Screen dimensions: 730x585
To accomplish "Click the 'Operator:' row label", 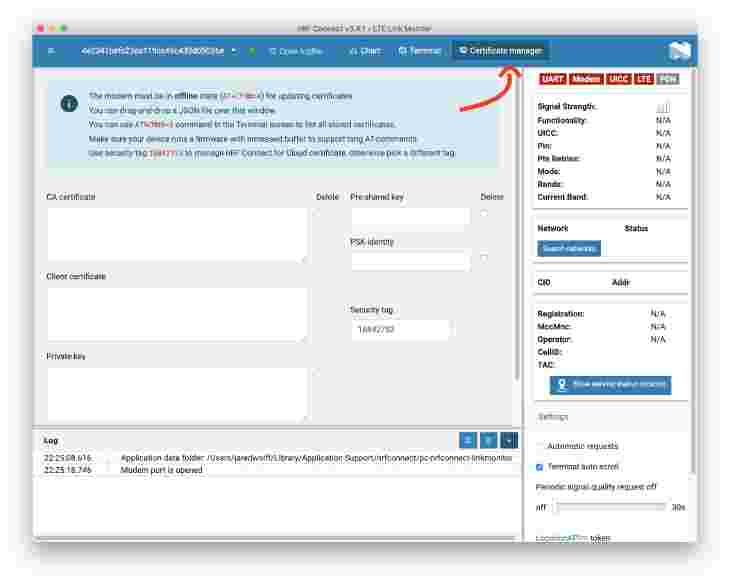I will (554, 339).
